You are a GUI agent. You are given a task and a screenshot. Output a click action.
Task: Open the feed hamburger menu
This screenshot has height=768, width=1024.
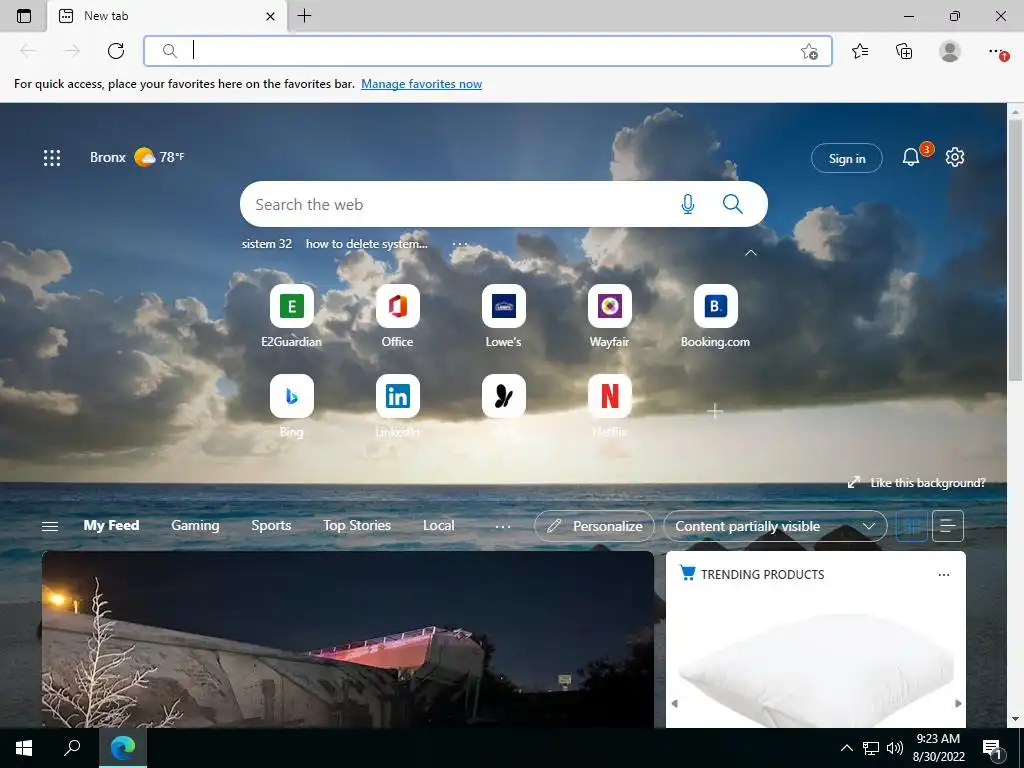point(50,526)
